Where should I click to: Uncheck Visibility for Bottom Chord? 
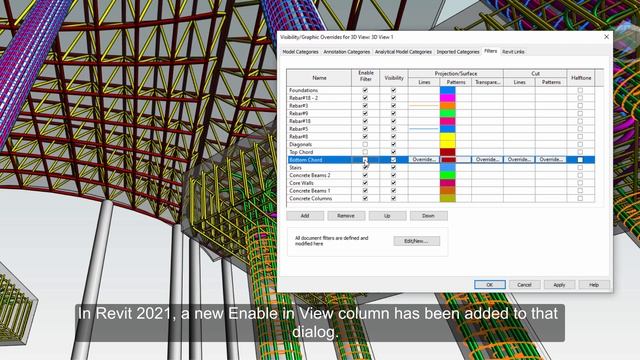393,160
